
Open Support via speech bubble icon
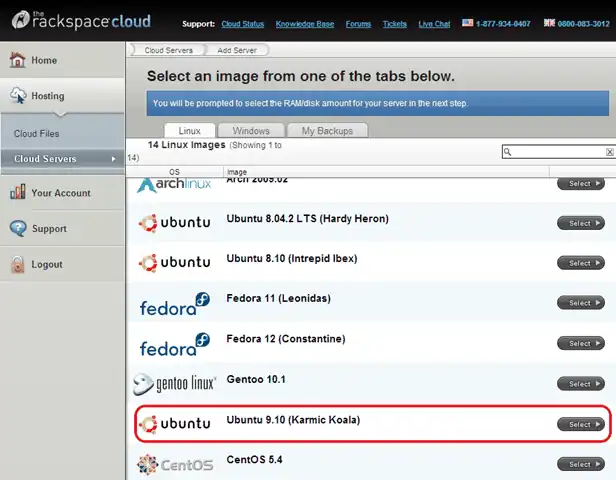[17, 229]
